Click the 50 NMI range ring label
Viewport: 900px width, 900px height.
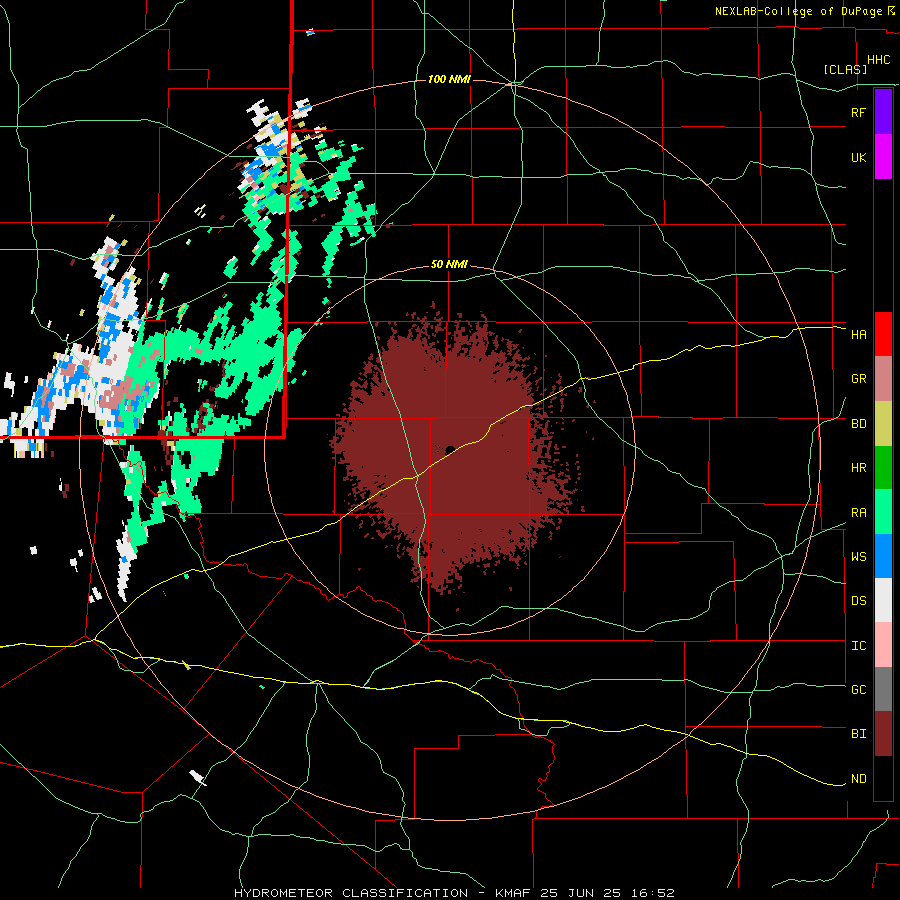tap(449, 265)
